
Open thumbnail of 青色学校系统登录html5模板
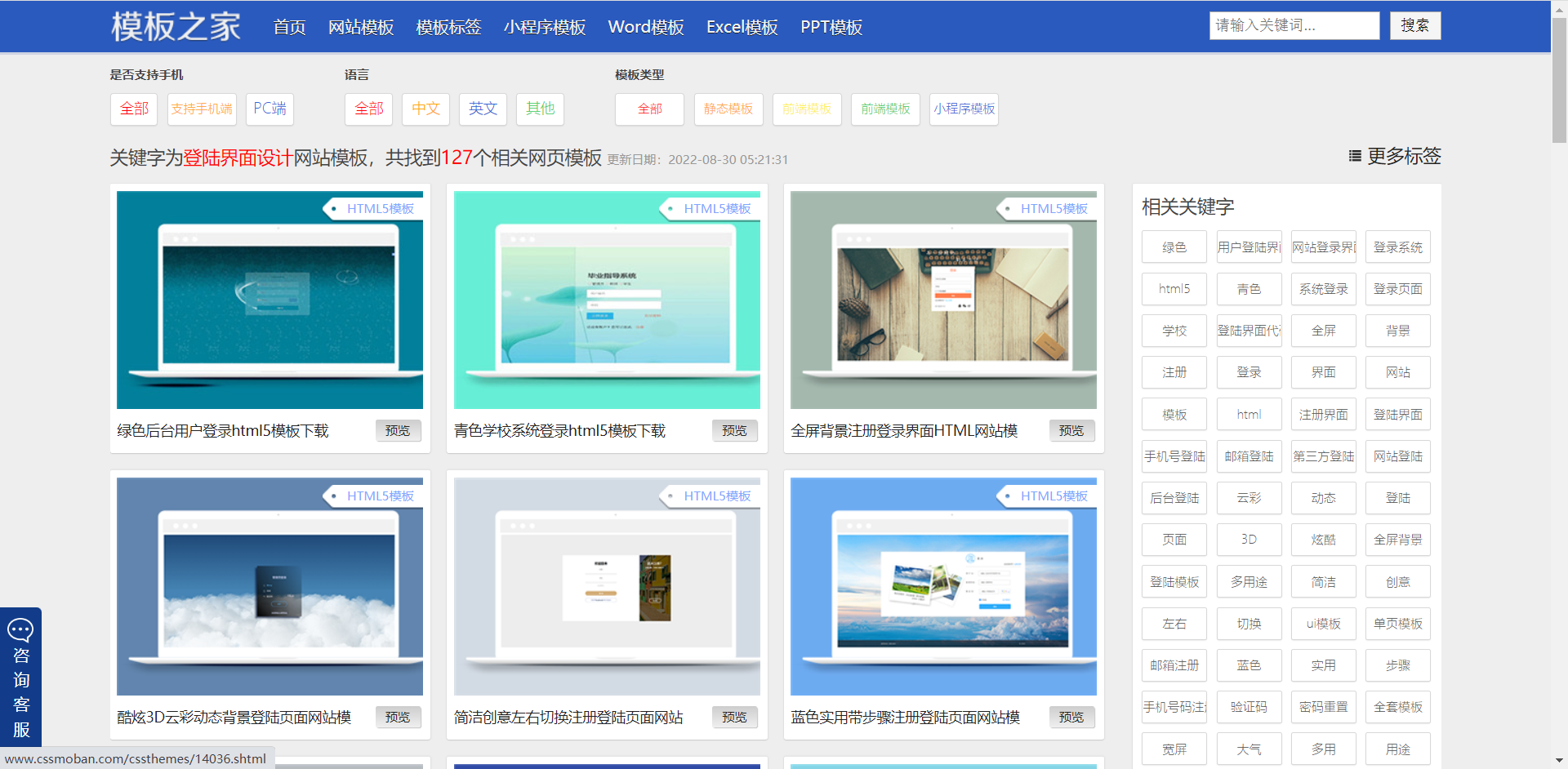pyautogui.click(x=607, y=300)
